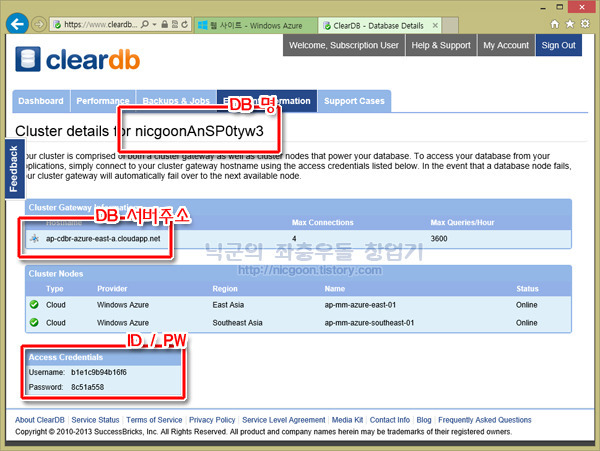The image size is (600, 451).
Task: Open the browser home icon
Action: click(554, 24)
